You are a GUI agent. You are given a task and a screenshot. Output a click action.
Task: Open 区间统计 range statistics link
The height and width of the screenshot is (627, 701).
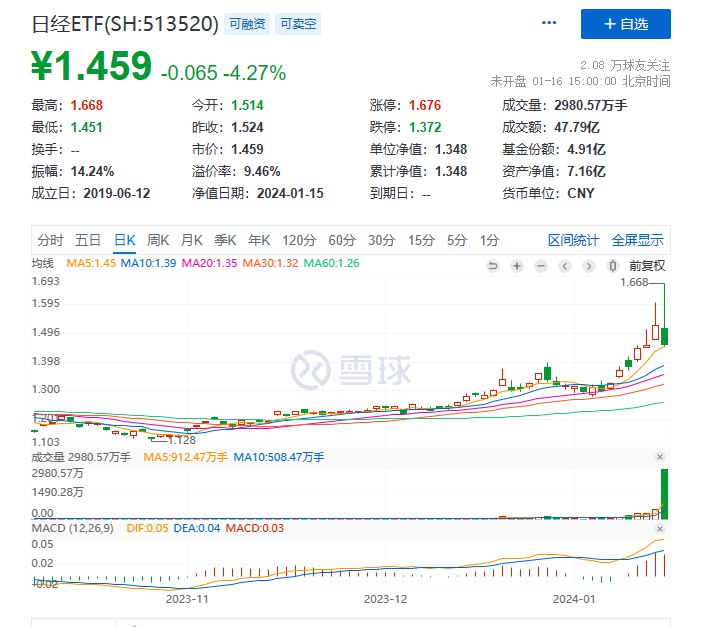click(574, 240)
